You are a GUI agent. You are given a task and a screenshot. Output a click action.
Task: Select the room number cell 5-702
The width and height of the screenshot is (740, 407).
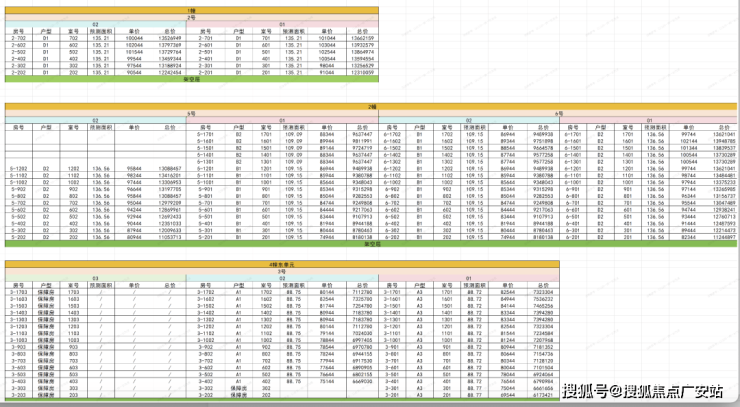(x=19, y=203)
